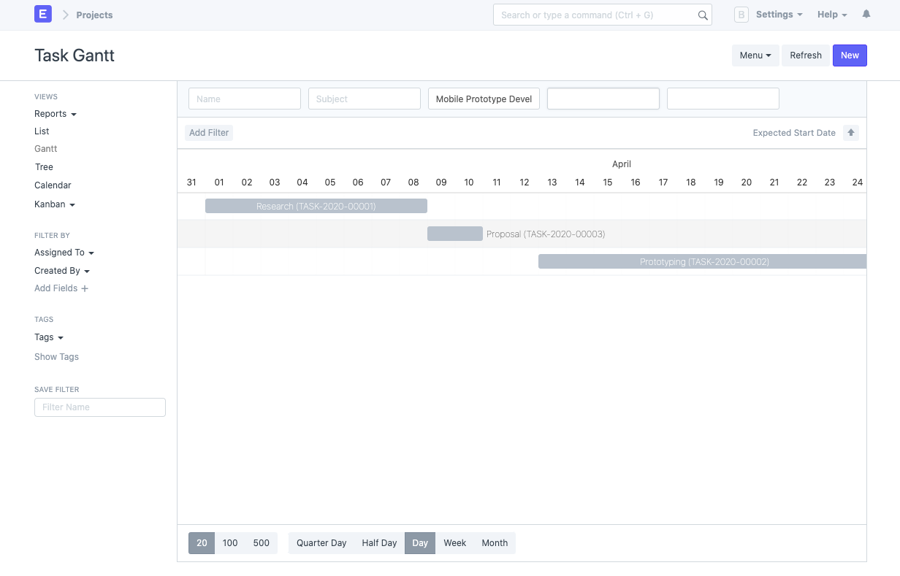Open the Menu dropdown

(755, 55)
